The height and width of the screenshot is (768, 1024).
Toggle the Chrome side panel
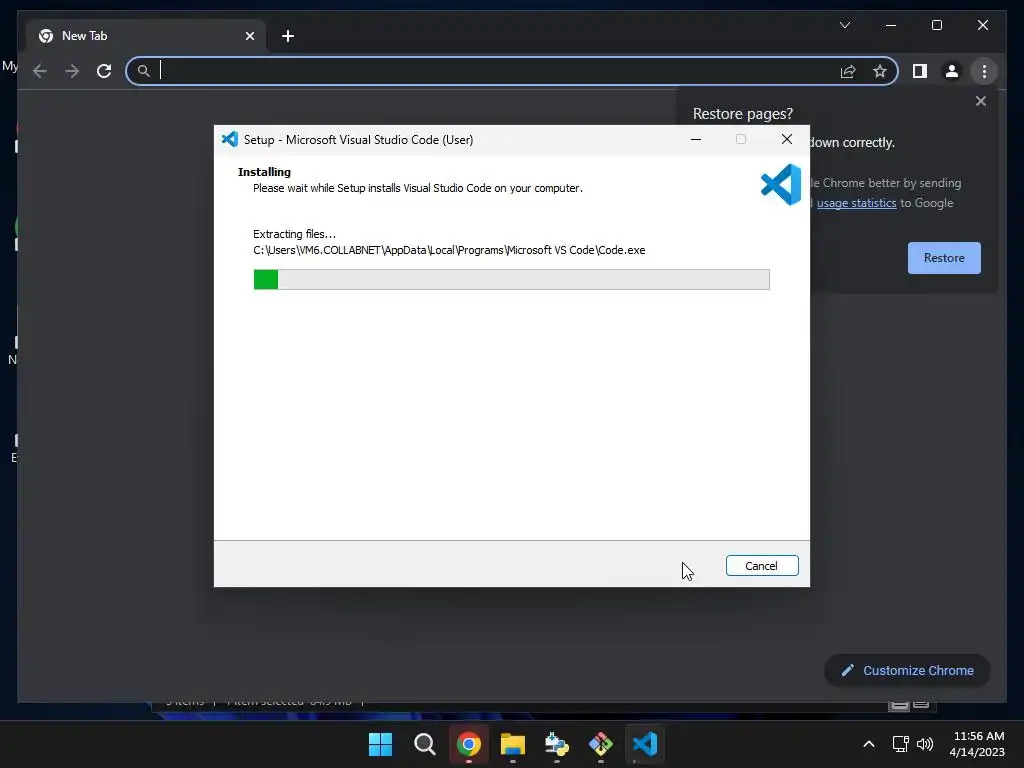click(x=920, y=71)
